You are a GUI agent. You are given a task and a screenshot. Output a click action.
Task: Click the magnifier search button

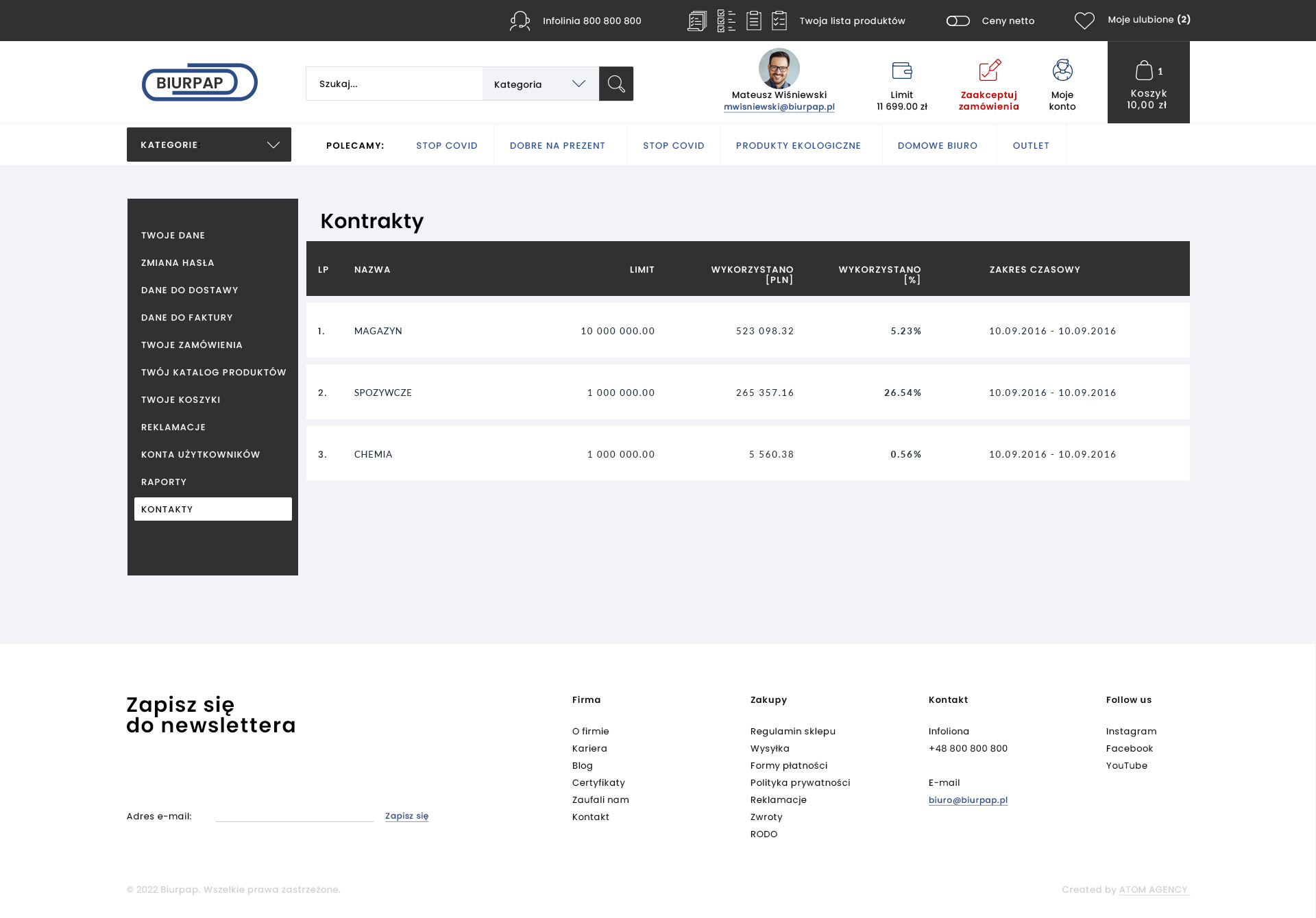pyautogui.click(x=616, y=84)
